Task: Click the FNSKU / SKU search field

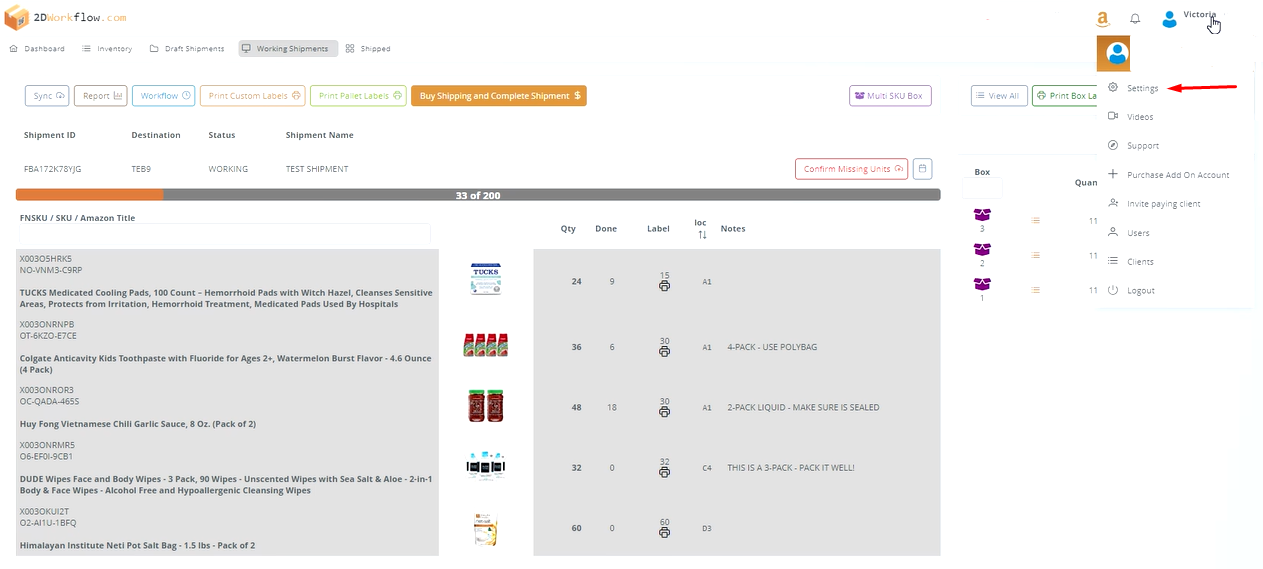Action: coord(225,233)
